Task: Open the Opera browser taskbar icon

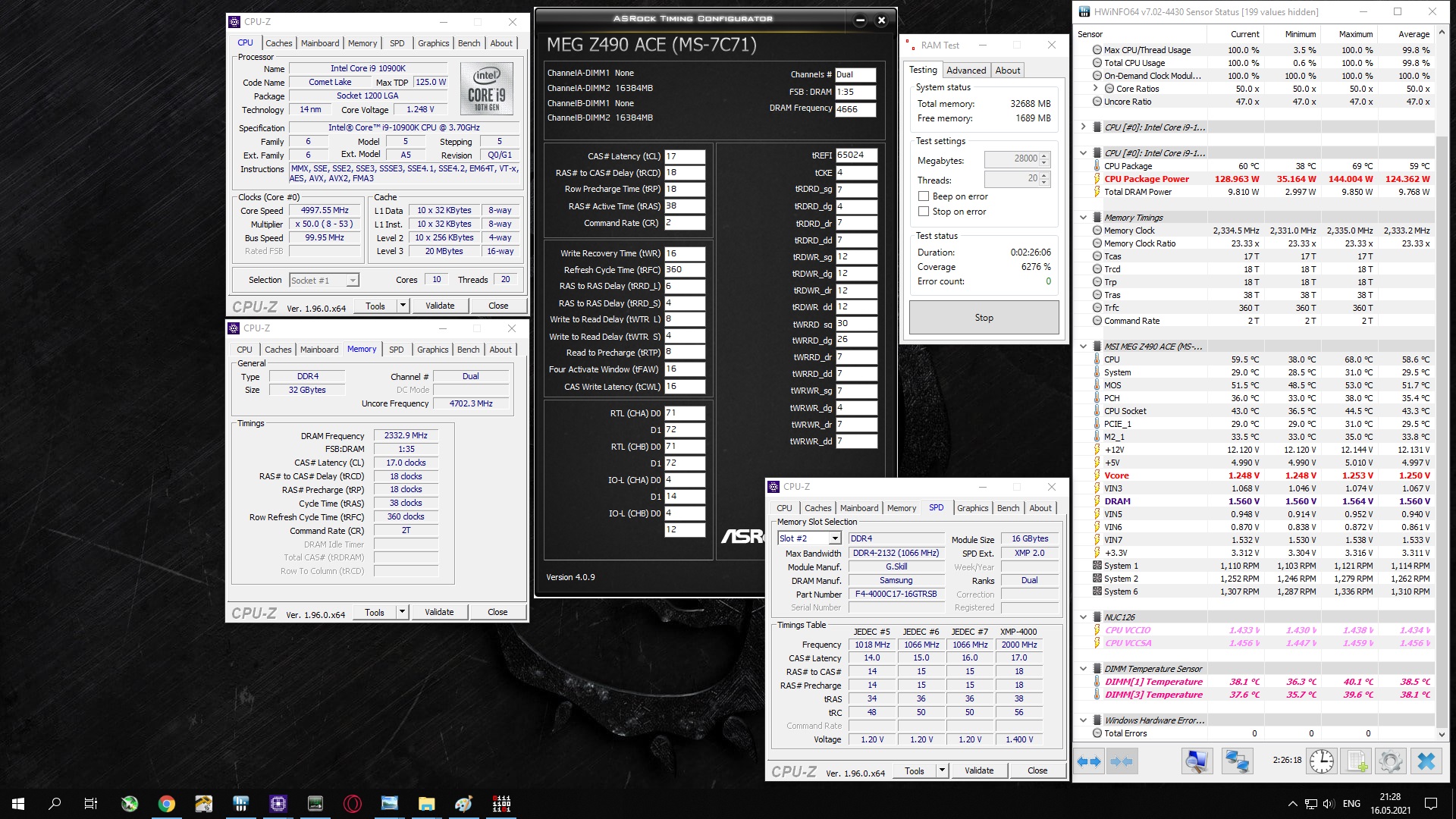Action: [352, 804]
